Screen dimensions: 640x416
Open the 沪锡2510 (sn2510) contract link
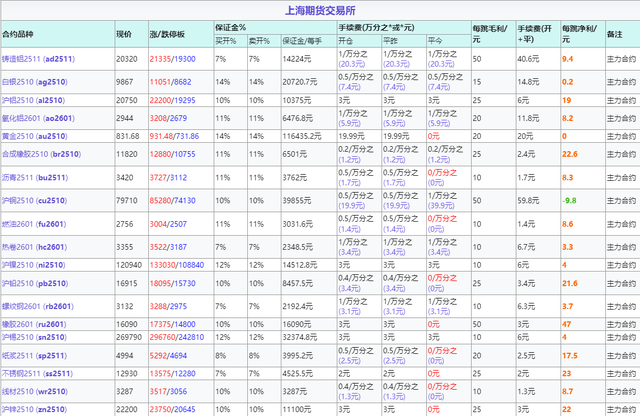click(x=34, y=337)
